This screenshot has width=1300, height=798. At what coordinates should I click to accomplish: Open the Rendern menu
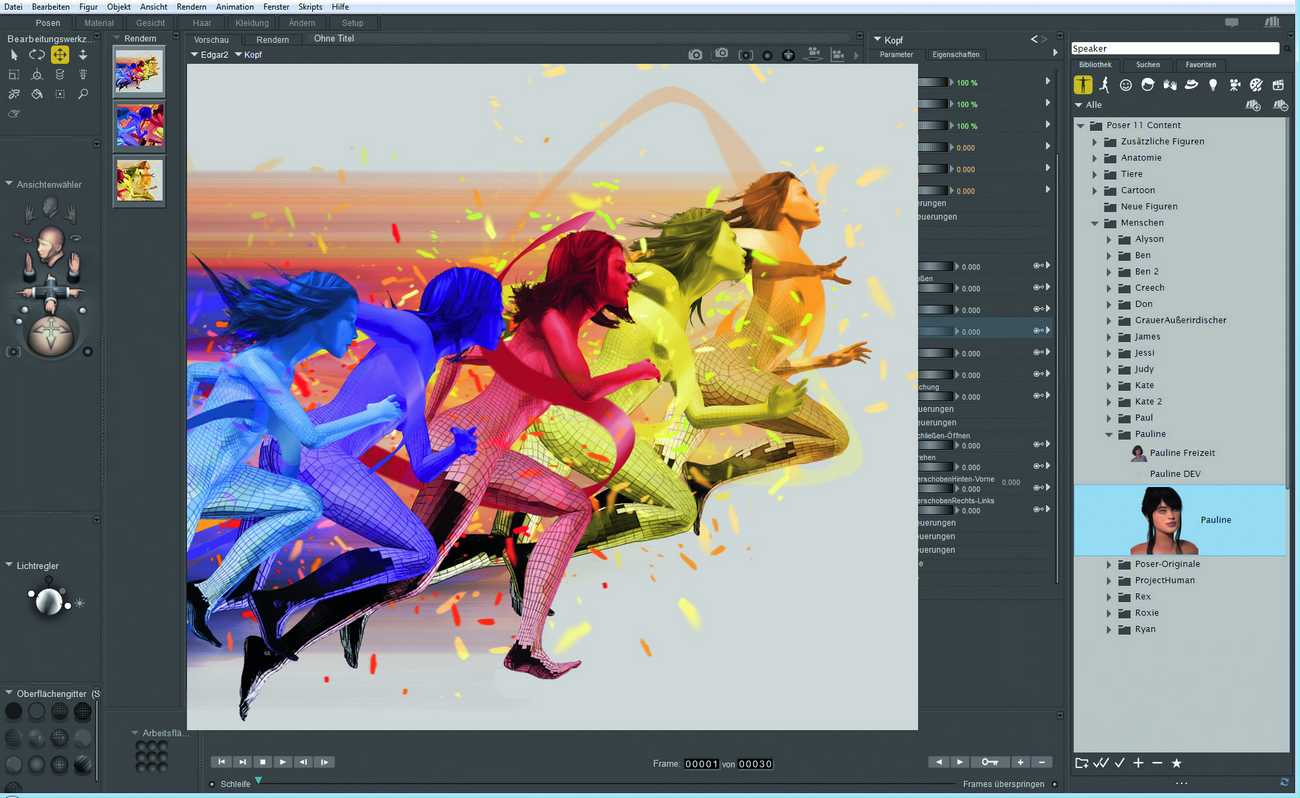pos(191,7)
